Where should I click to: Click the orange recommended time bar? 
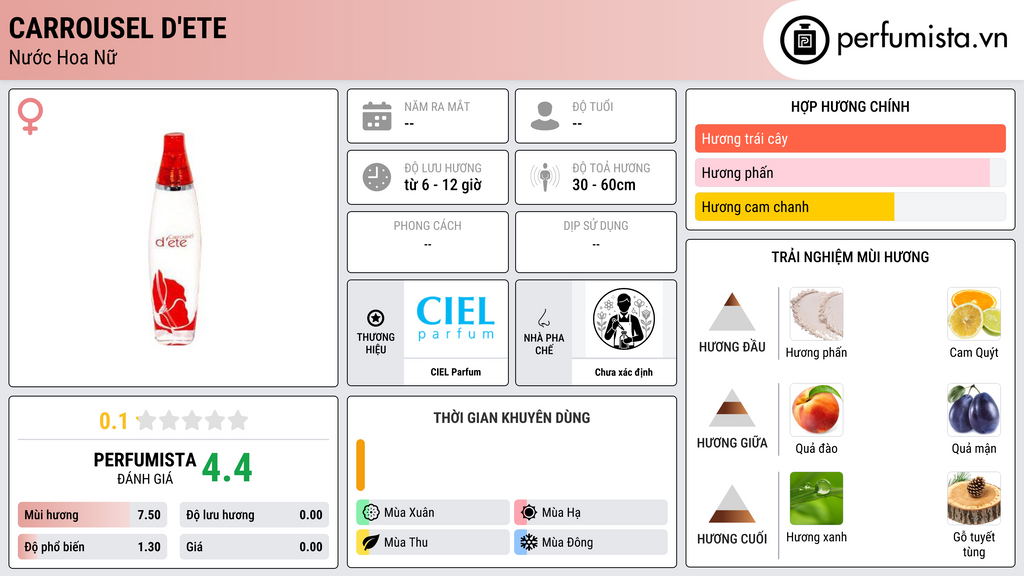point(360,465)
